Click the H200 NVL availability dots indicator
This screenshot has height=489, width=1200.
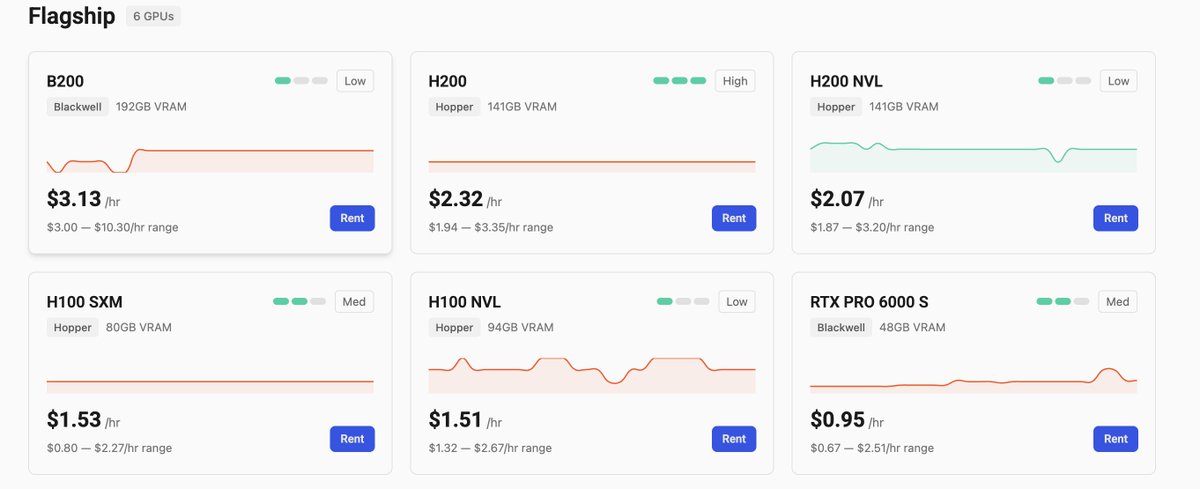coord(1065,81)
